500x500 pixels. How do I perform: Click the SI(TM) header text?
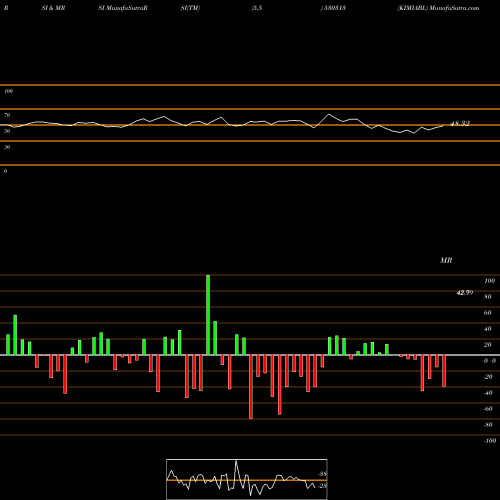190,8
